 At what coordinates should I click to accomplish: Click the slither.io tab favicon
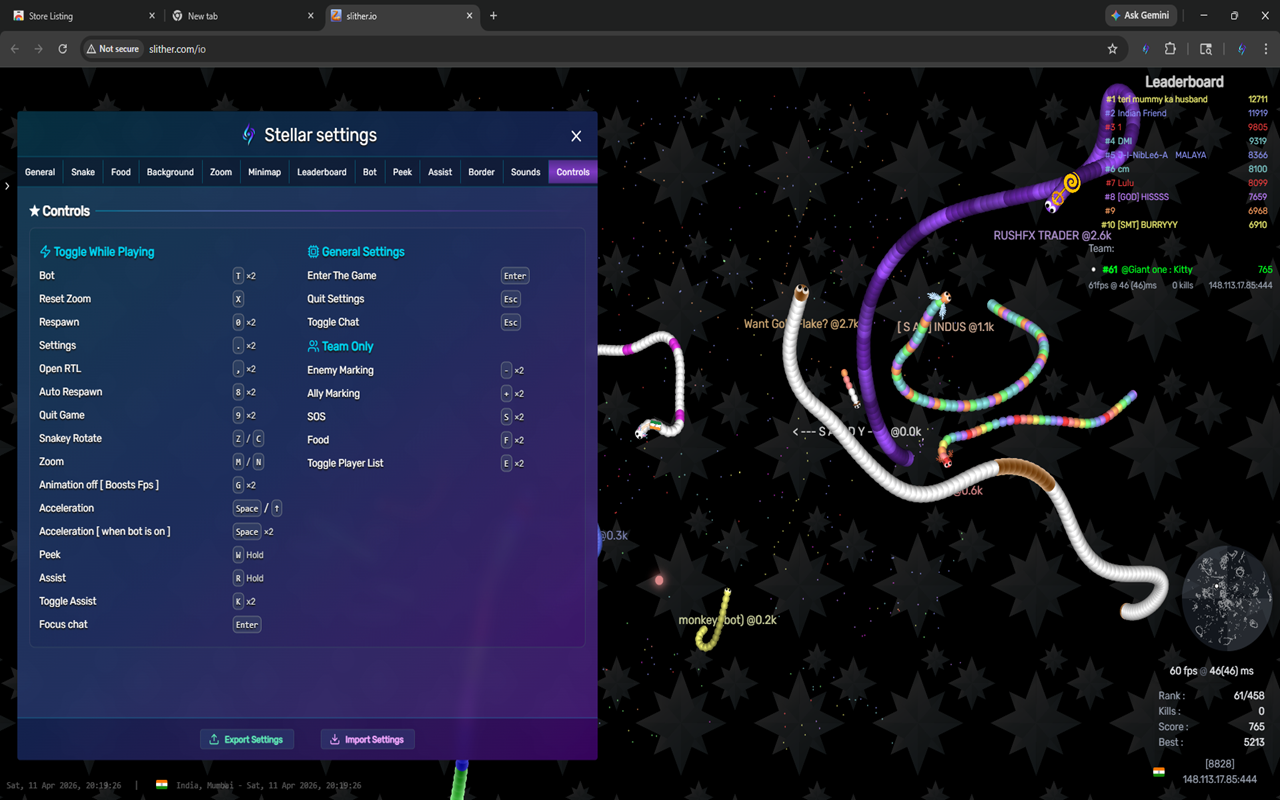point(336,16)
